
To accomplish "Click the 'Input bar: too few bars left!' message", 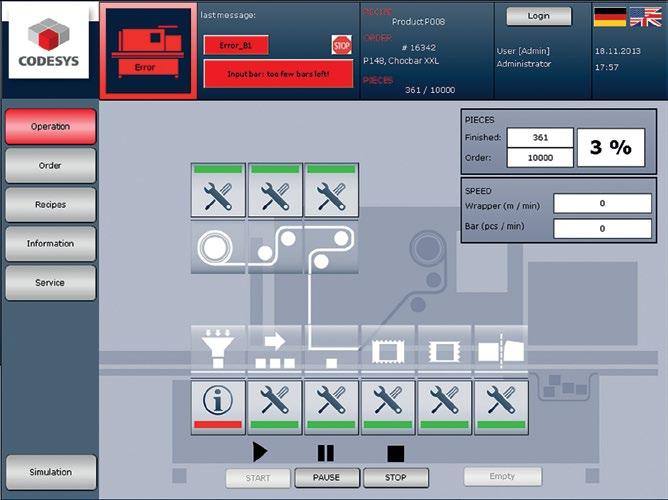I will (278, 74).
